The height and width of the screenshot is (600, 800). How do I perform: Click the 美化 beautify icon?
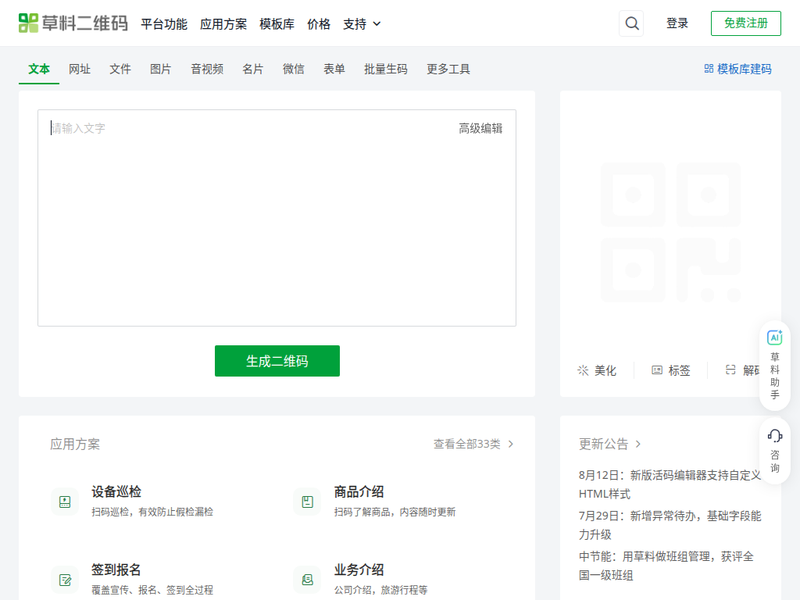pyautogui.click(x=583, y=370)
